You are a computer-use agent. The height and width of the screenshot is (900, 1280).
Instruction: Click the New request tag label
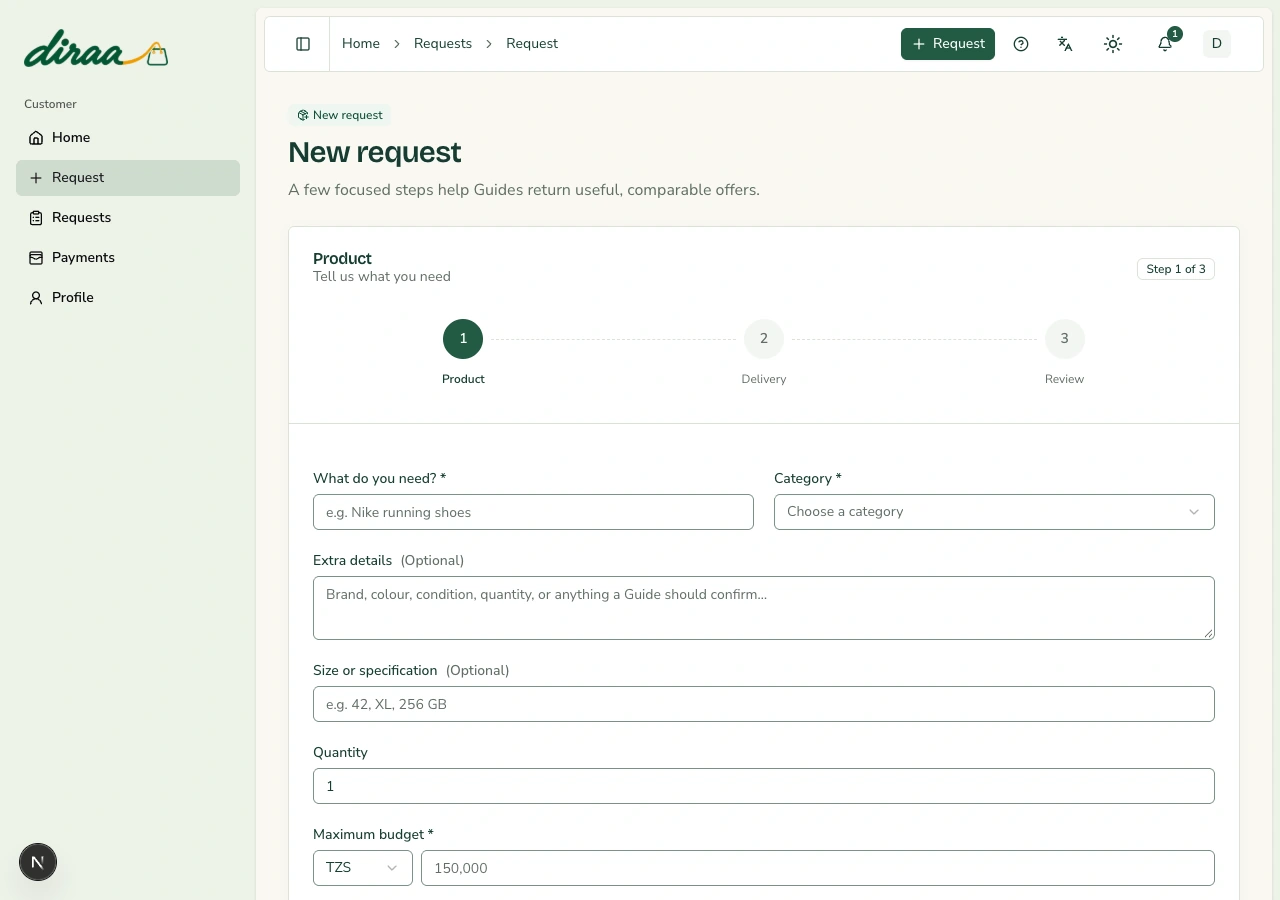click(340, 115)
